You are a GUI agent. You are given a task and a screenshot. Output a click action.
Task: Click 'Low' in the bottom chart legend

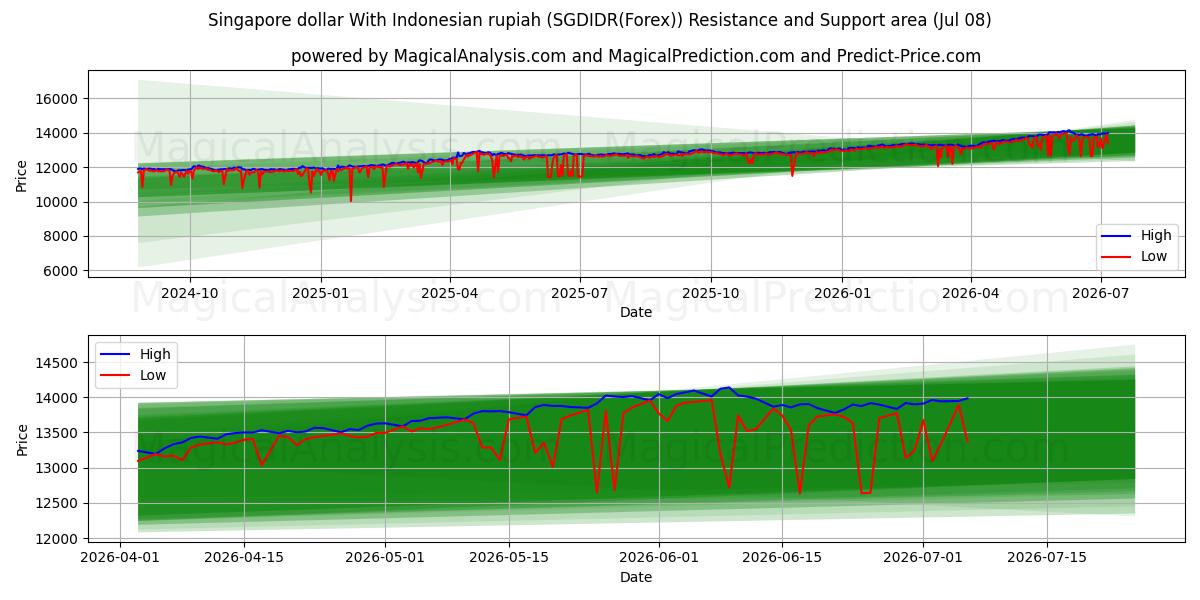pyautogui.click(x=153, y=375)
